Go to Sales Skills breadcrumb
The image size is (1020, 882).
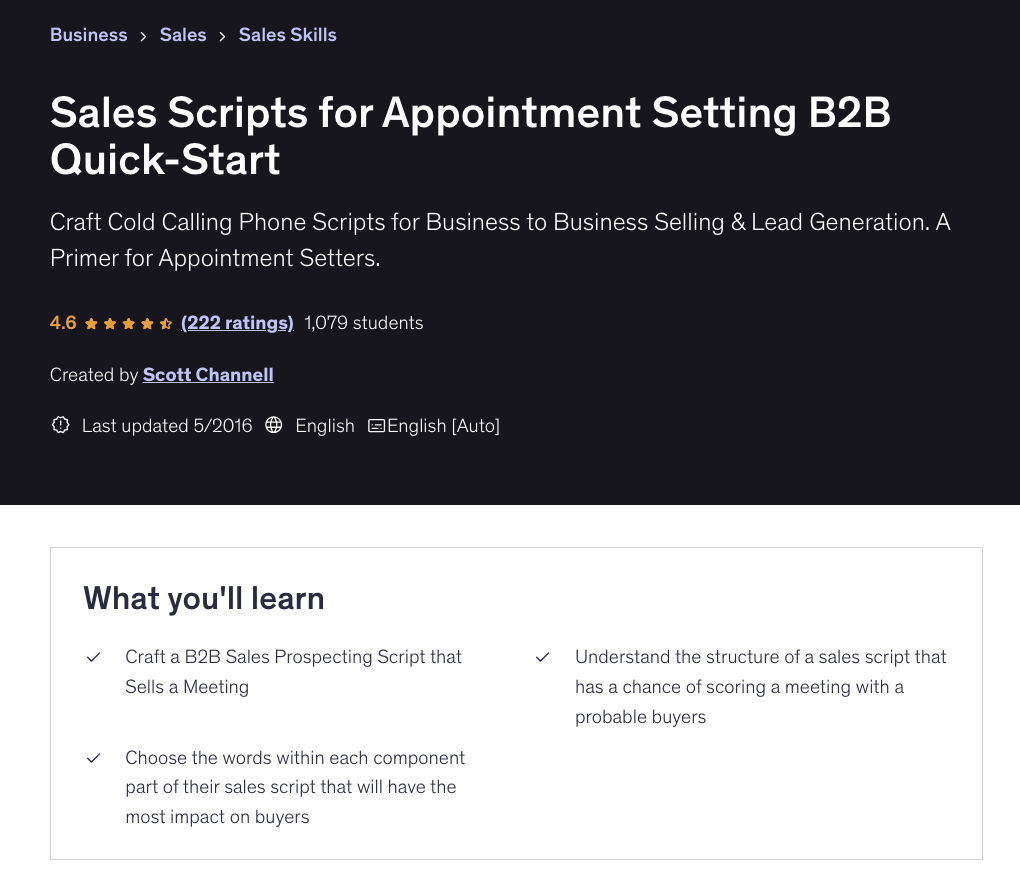287,35
